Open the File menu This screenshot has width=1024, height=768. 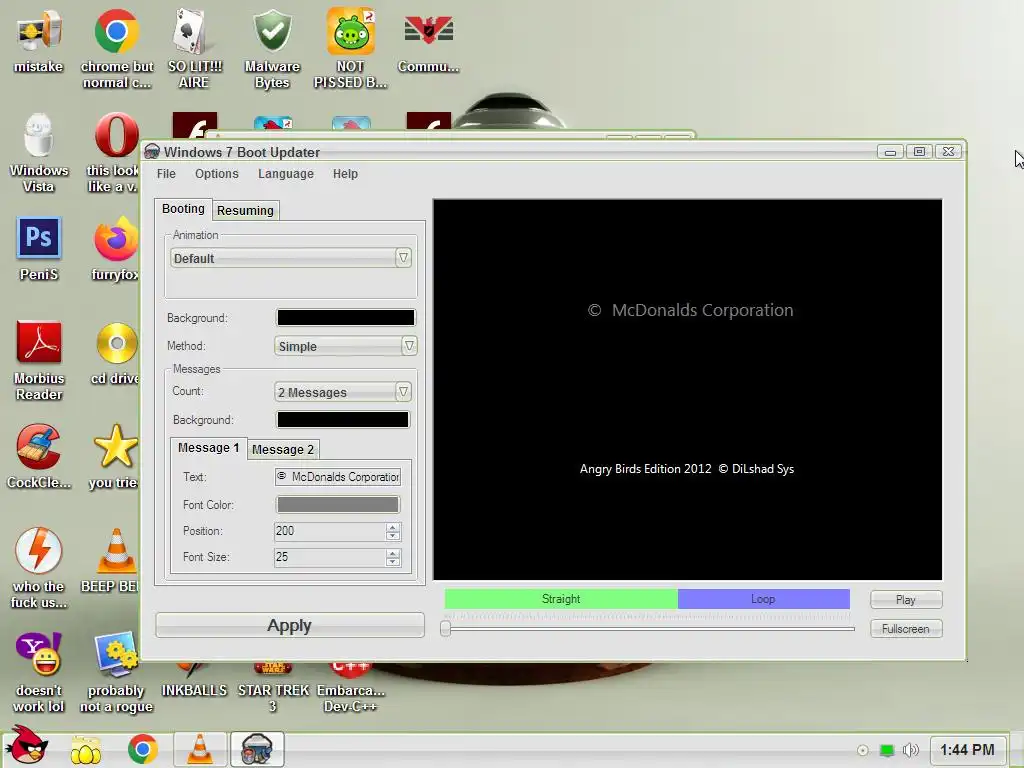click(x=166, y=174)
